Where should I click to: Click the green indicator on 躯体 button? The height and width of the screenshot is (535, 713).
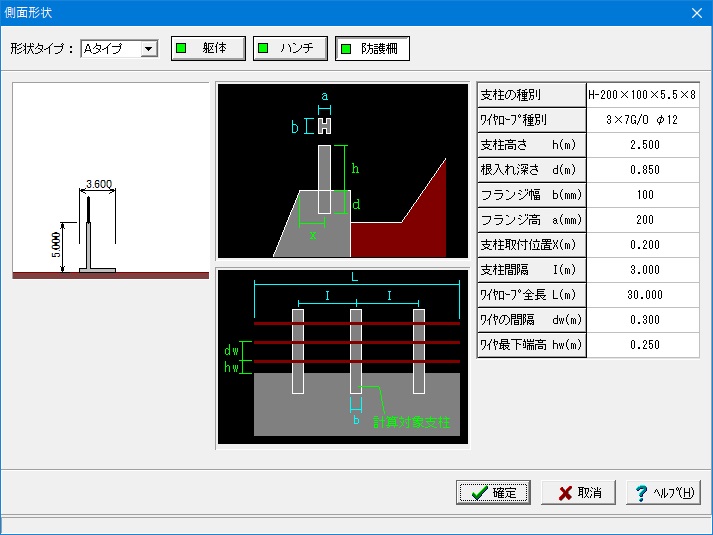pyautogui.click(x=181, y=48)
